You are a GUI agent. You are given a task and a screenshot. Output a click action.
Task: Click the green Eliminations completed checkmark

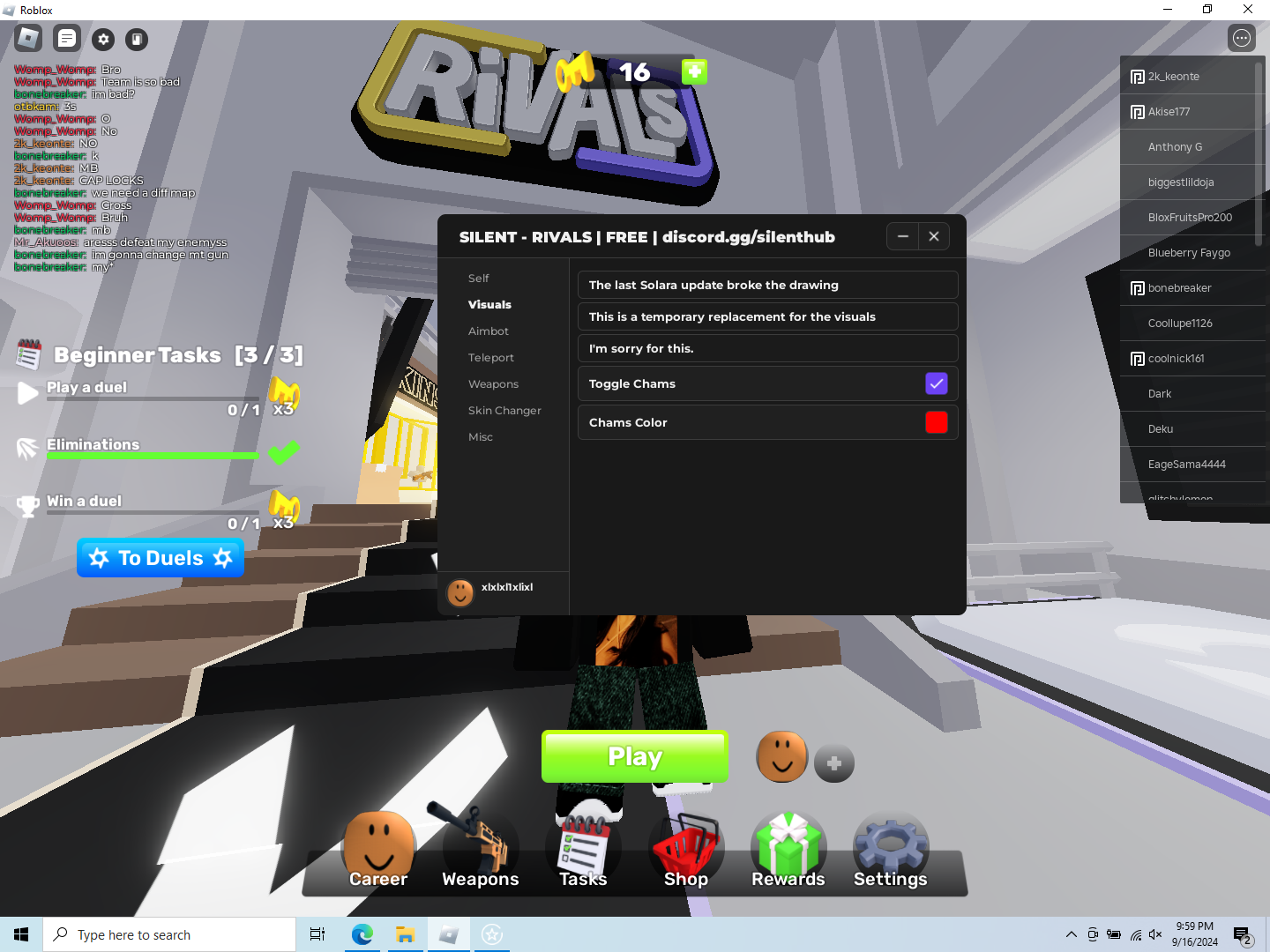pyautogui.click(x=283, y=452)
